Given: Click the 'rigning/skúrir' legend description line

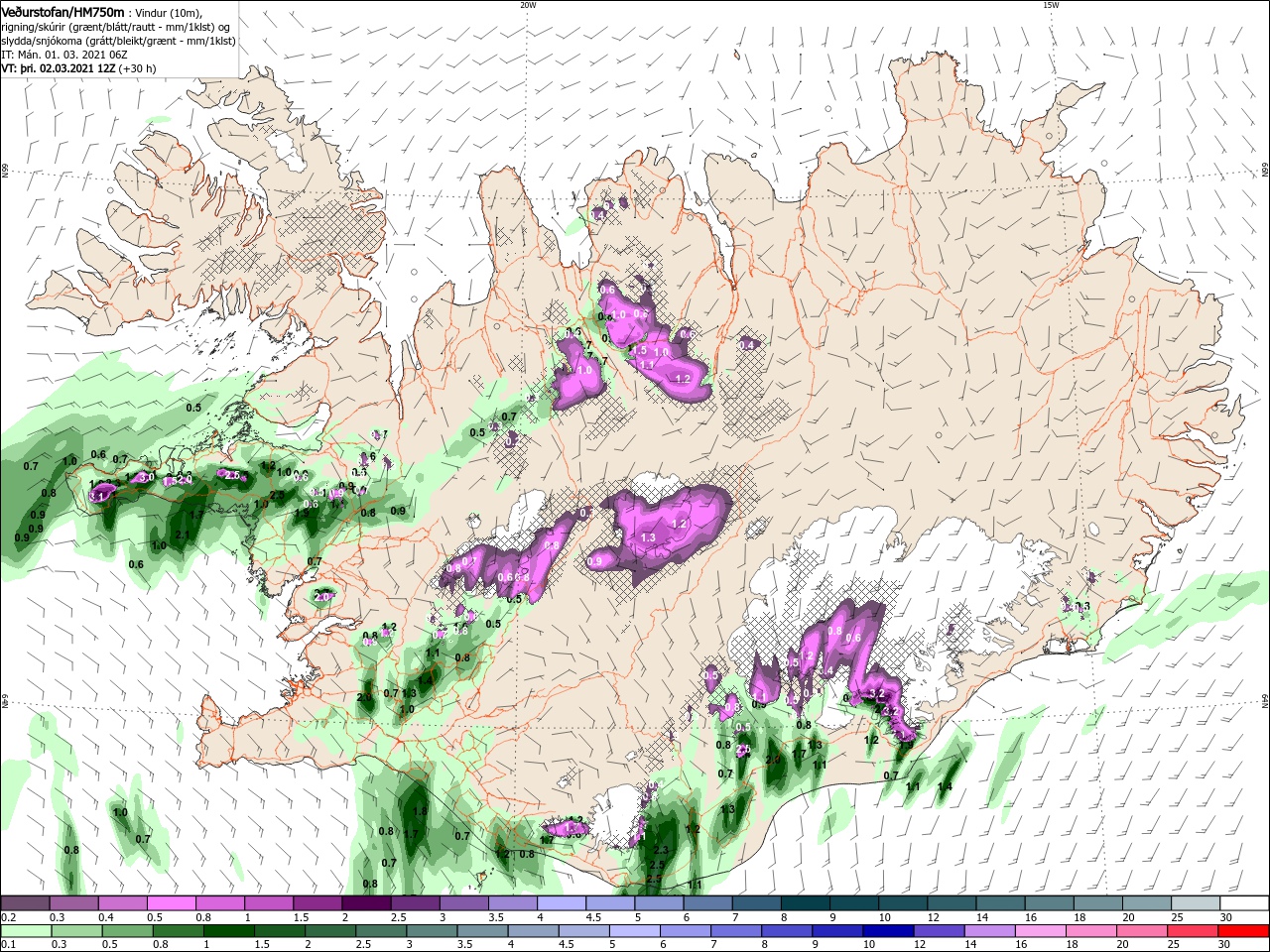Looking at the screenshot, I should coord(117,27).
